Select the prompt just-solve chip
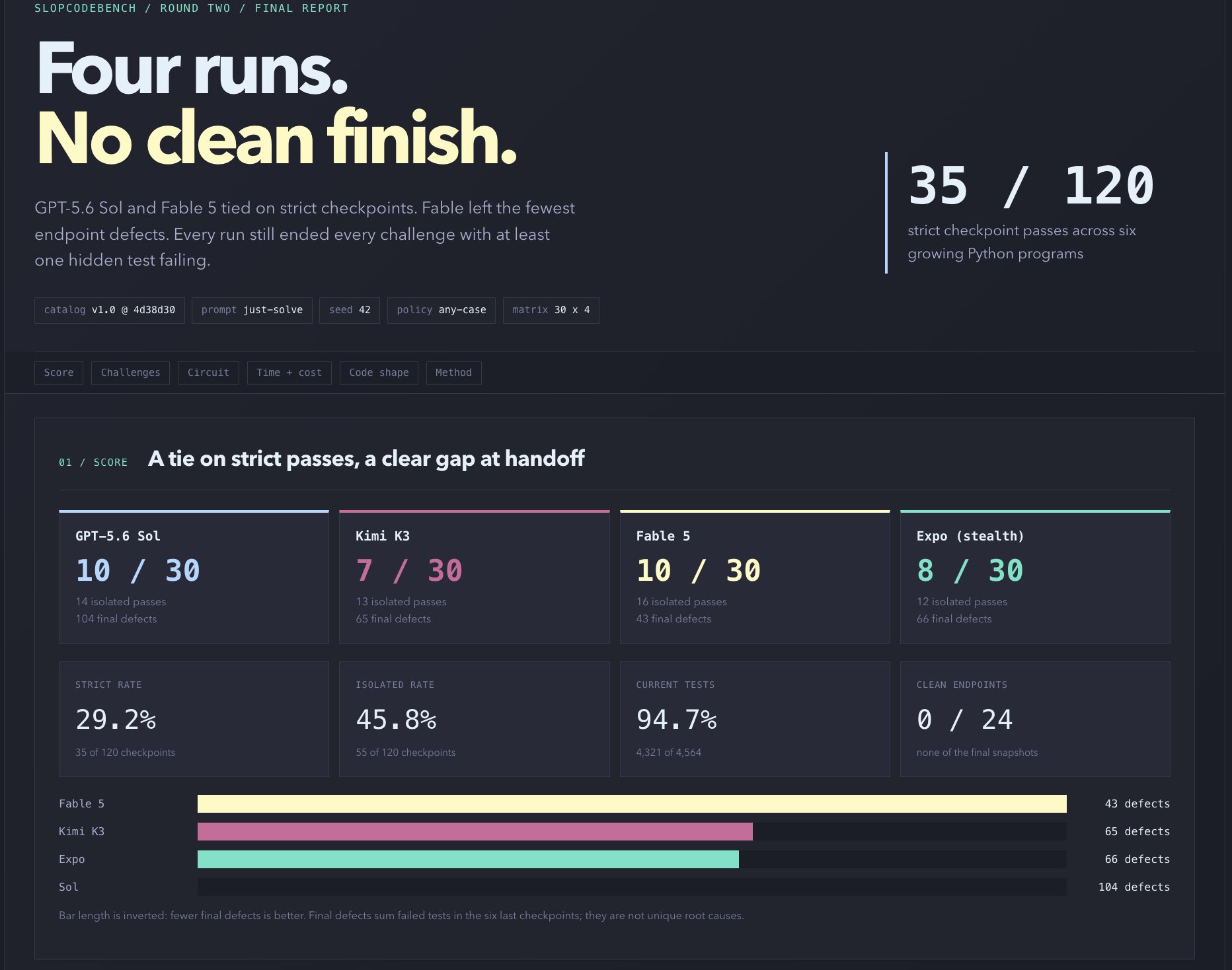Image resolution: width=1232 pixels, height=970 pixels. [252, 310]
